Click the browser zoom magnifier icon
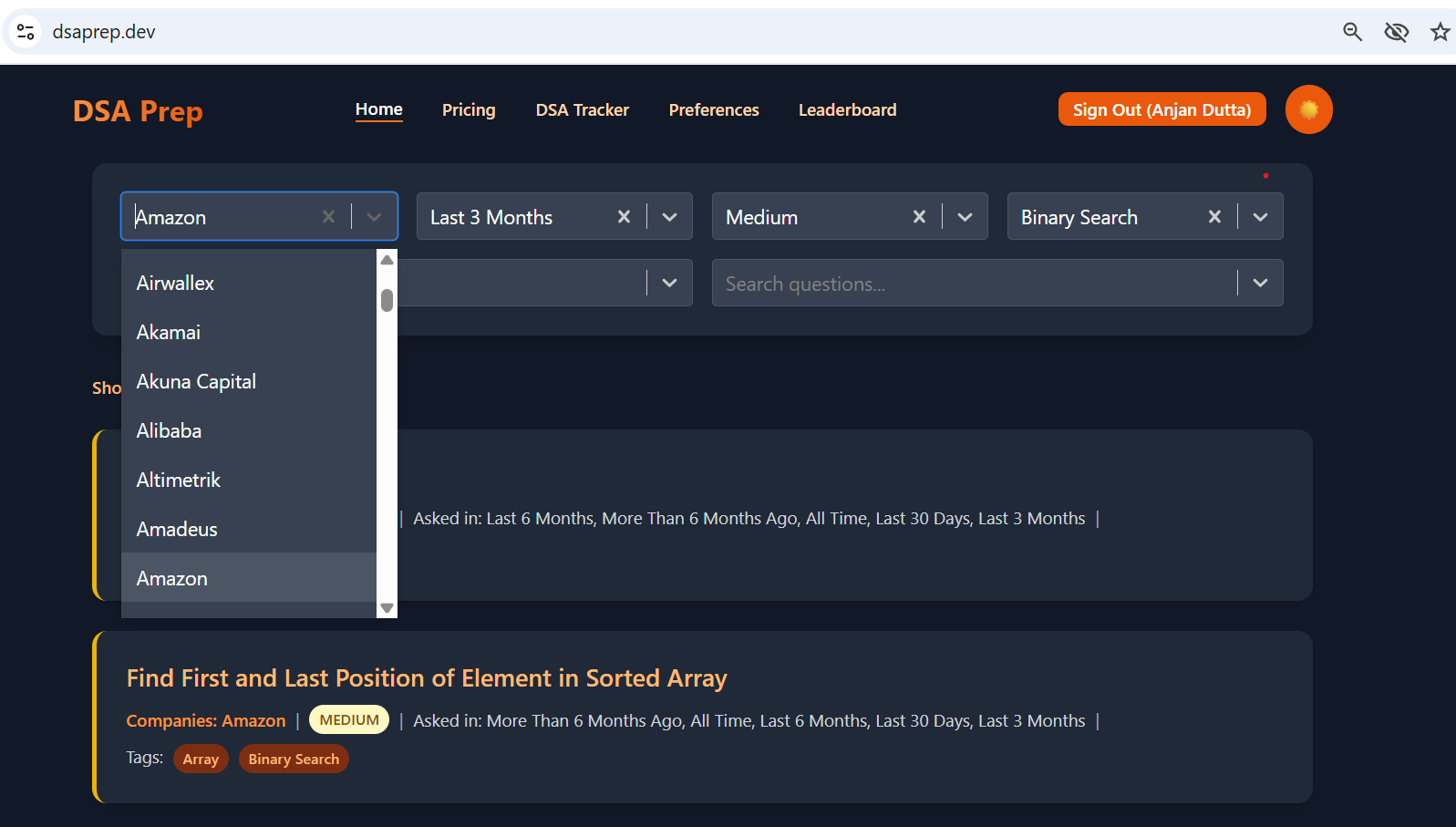The width and height of the screenshot is (1456, 827). pos(1352,32)
